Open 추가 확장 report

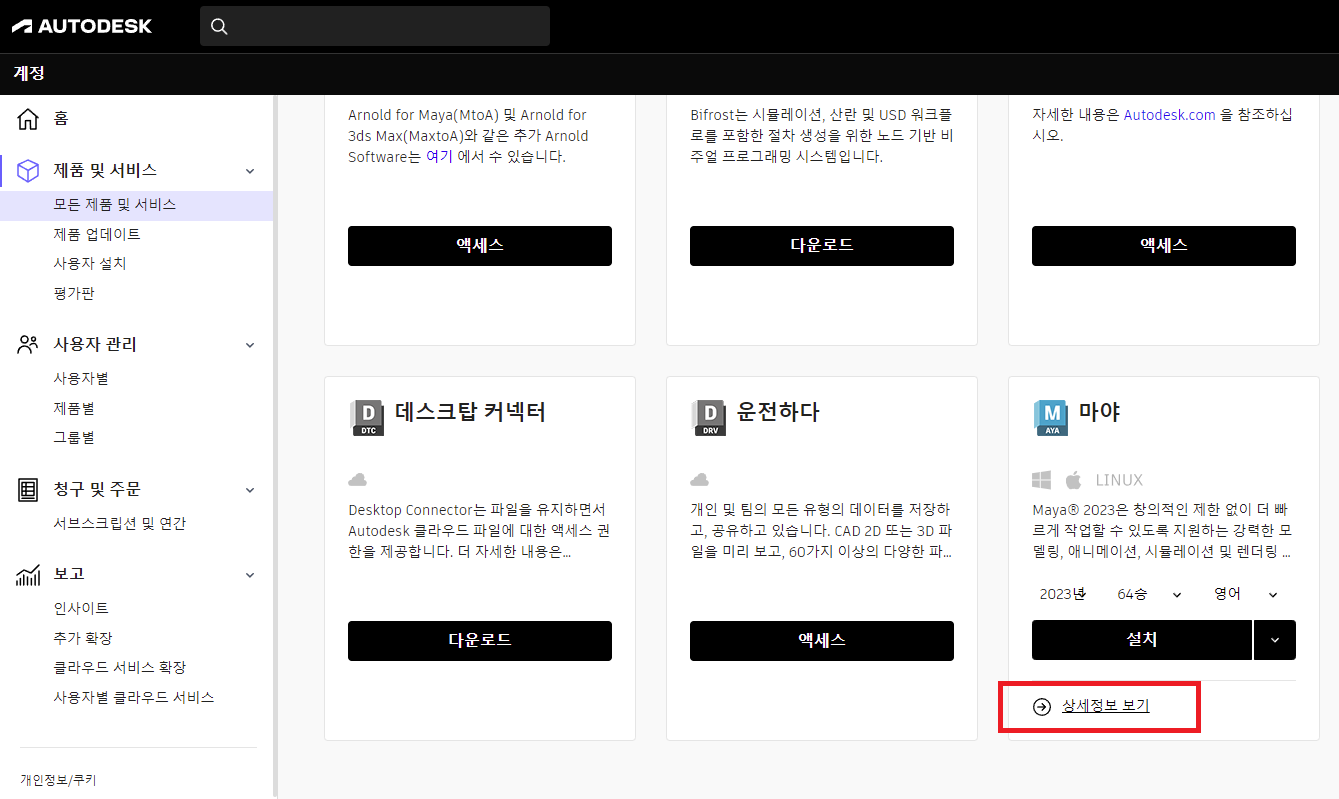[x=83, y=638]
